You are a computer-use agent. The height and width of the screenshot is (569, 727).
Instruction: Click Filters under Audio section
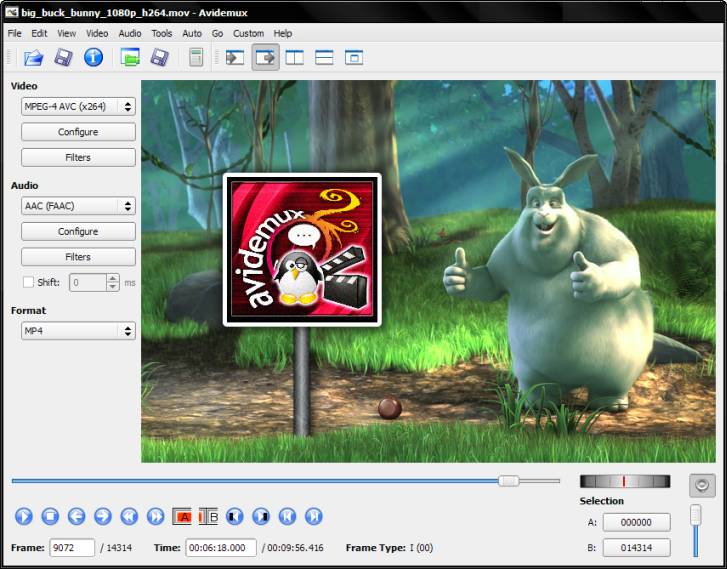(78, 256)
